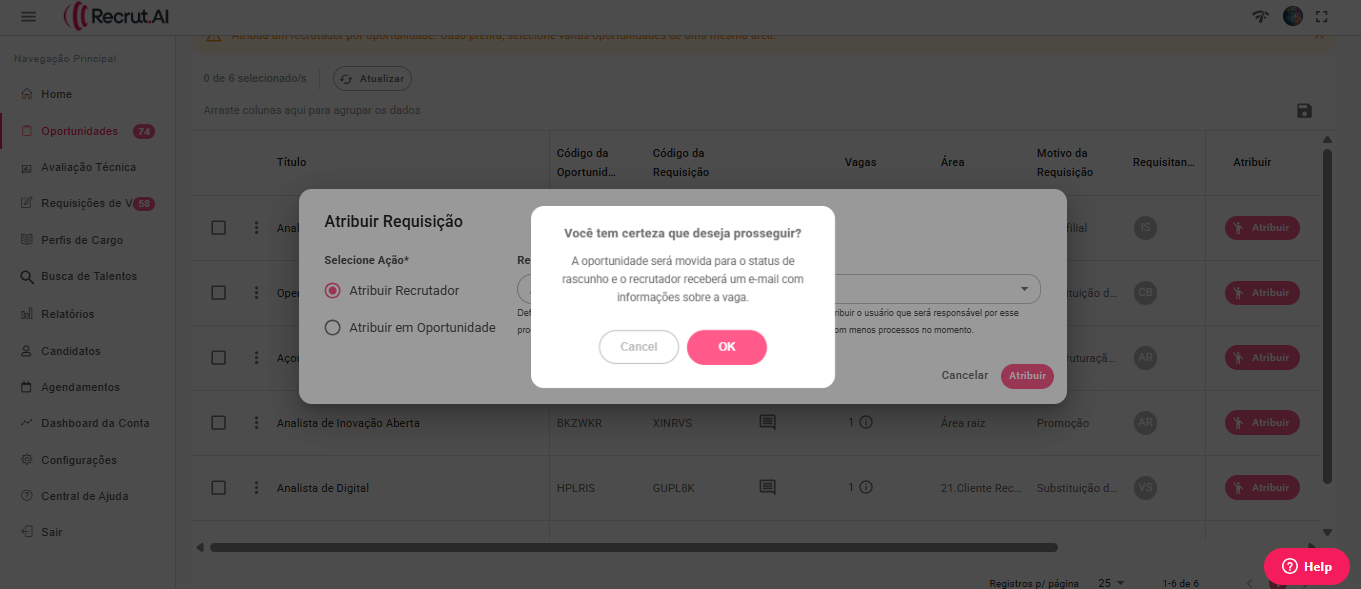Click the save layout floppy disk icon

(x=1304, y=111)
